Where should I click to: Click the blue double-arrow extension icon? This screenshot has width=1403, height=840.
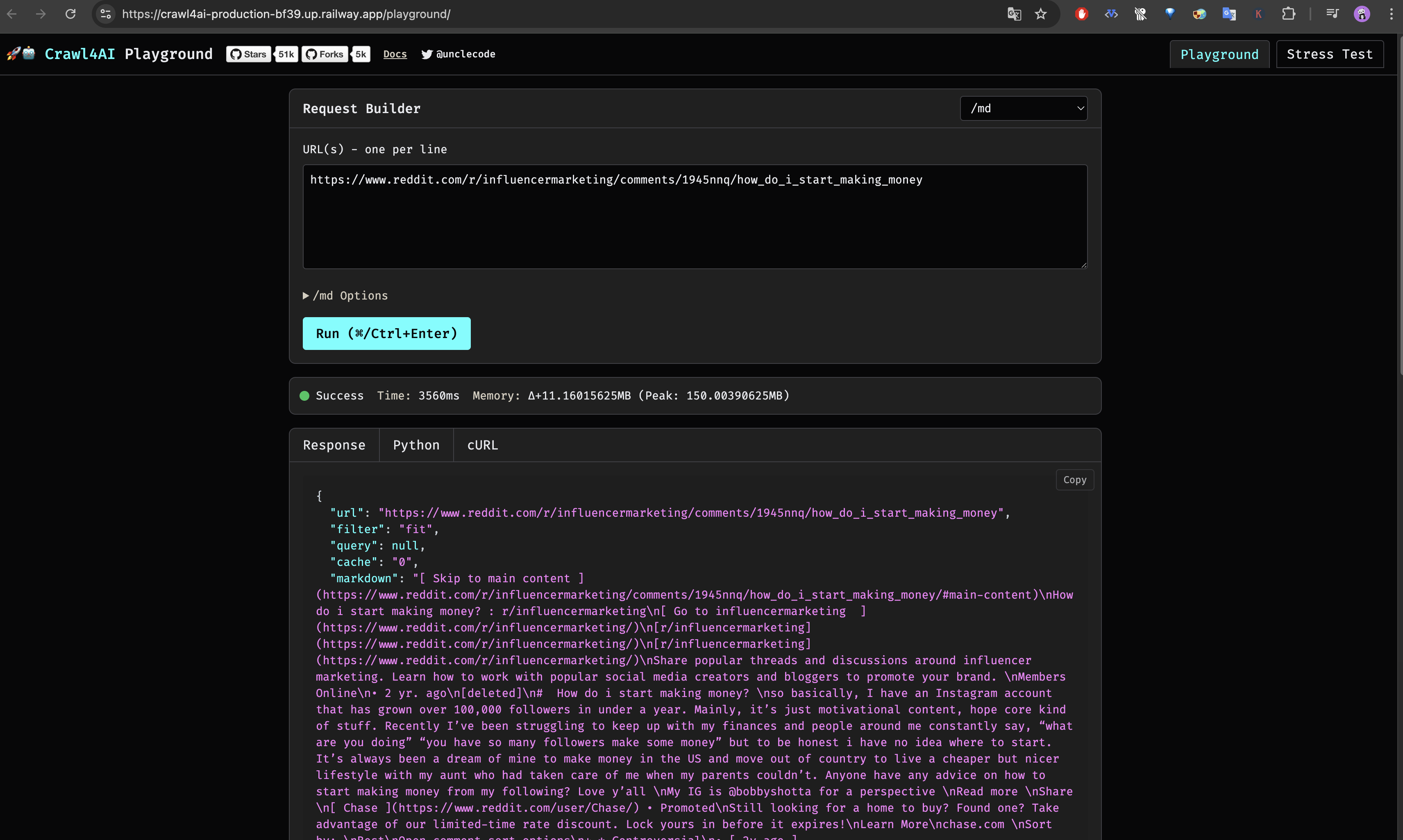[x=1111, y=14]
